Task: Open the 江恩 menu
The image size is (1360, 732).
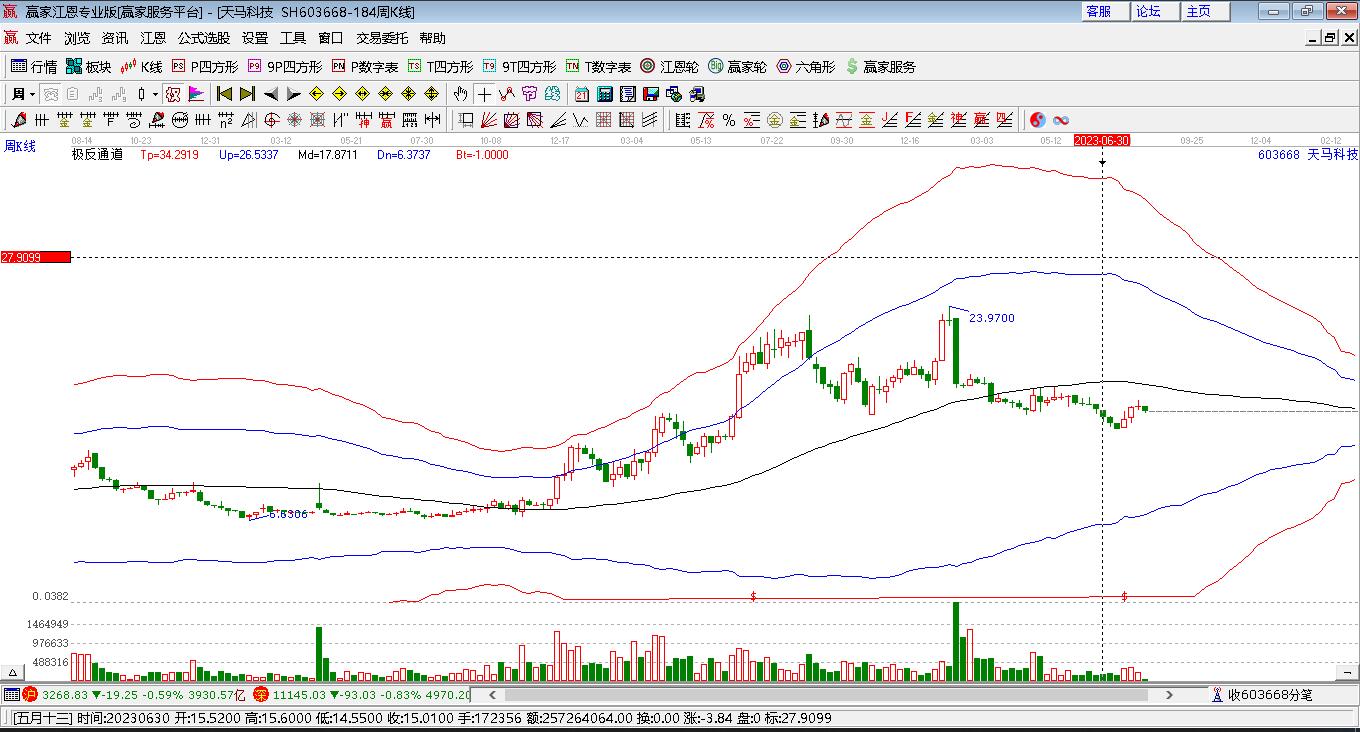Action: [x=153, y=38]
